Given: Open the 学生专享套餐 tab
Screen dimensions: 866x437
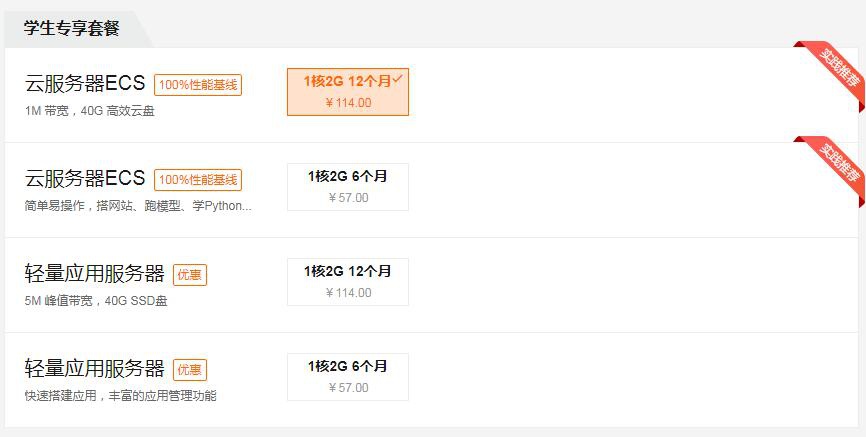Looking at the screenshot, I should (x=72, y=28).
